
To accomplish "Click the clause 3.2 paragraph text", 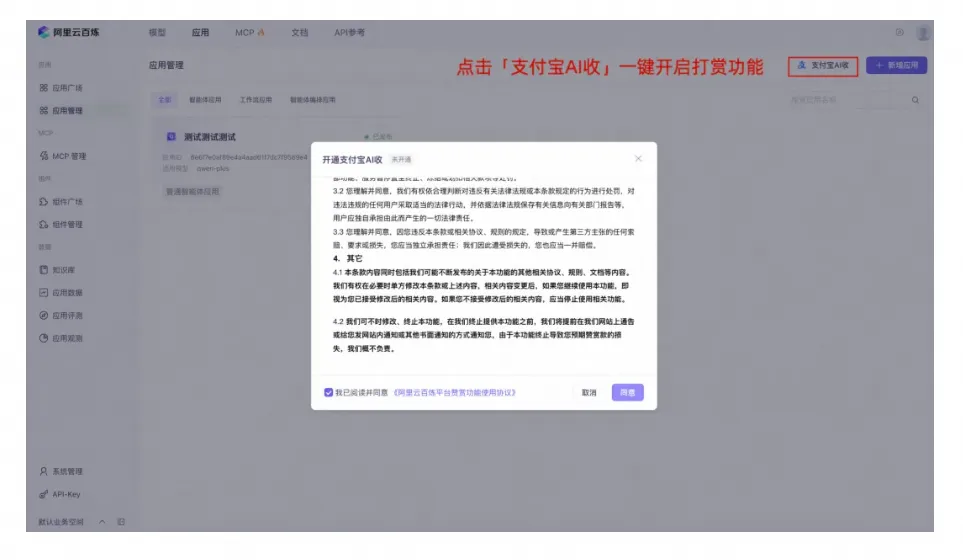I will pyautogui.click(x=484, y=204).
